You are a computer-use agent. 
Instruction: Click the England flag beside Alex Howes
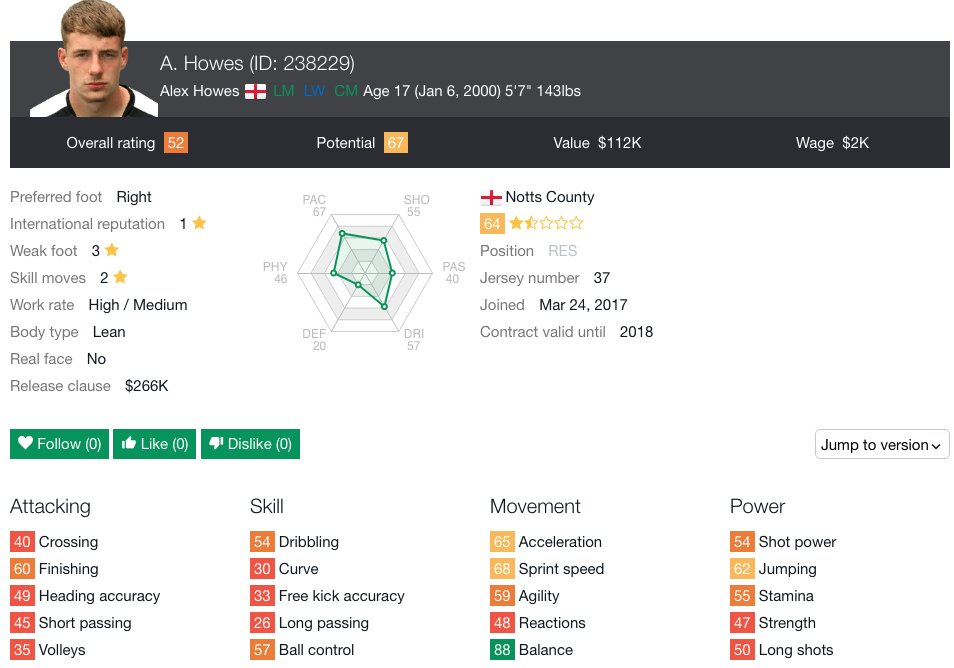pyautogui.click(x=256, y=91)
